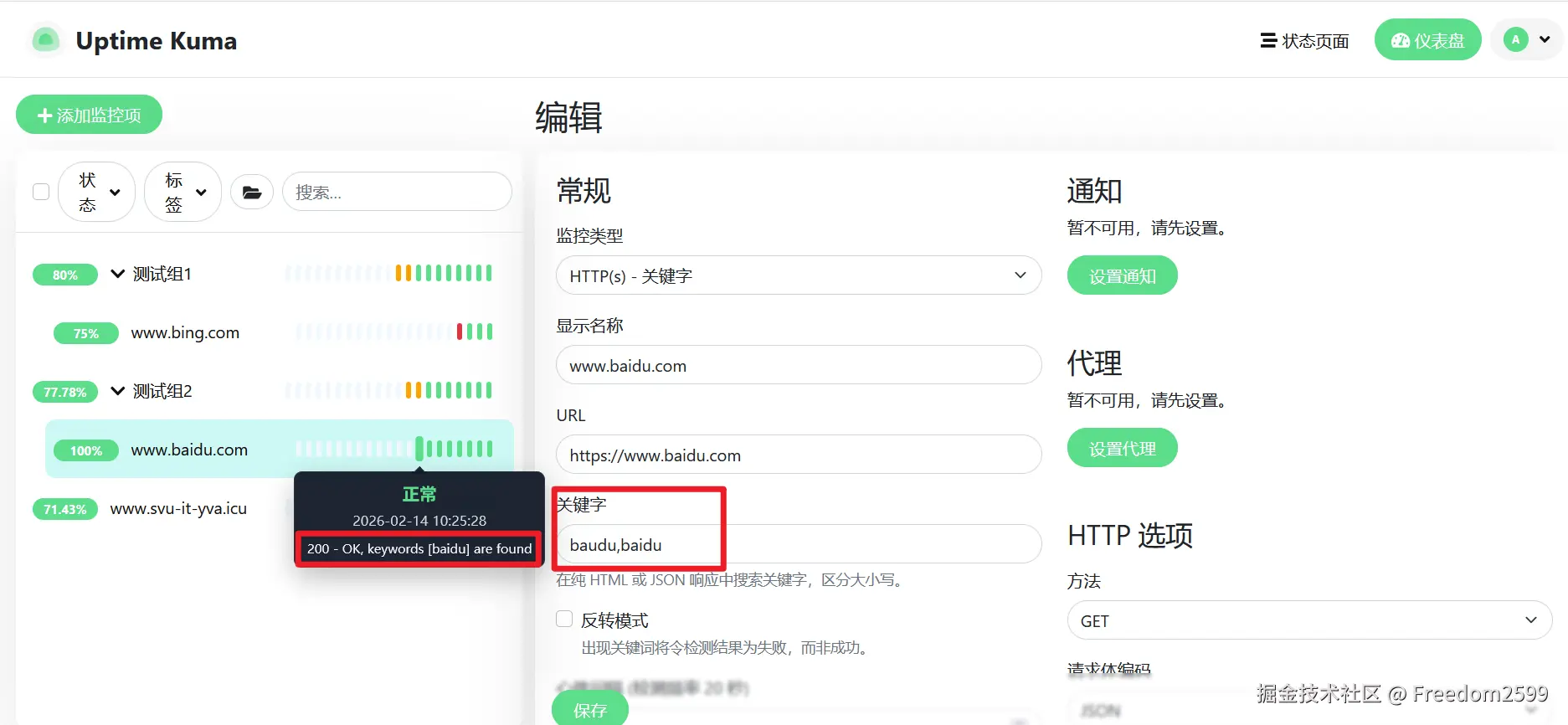Click the 添加监控项 add monitor button
This screenshot has height=725, width=1568.
[89, 115]
